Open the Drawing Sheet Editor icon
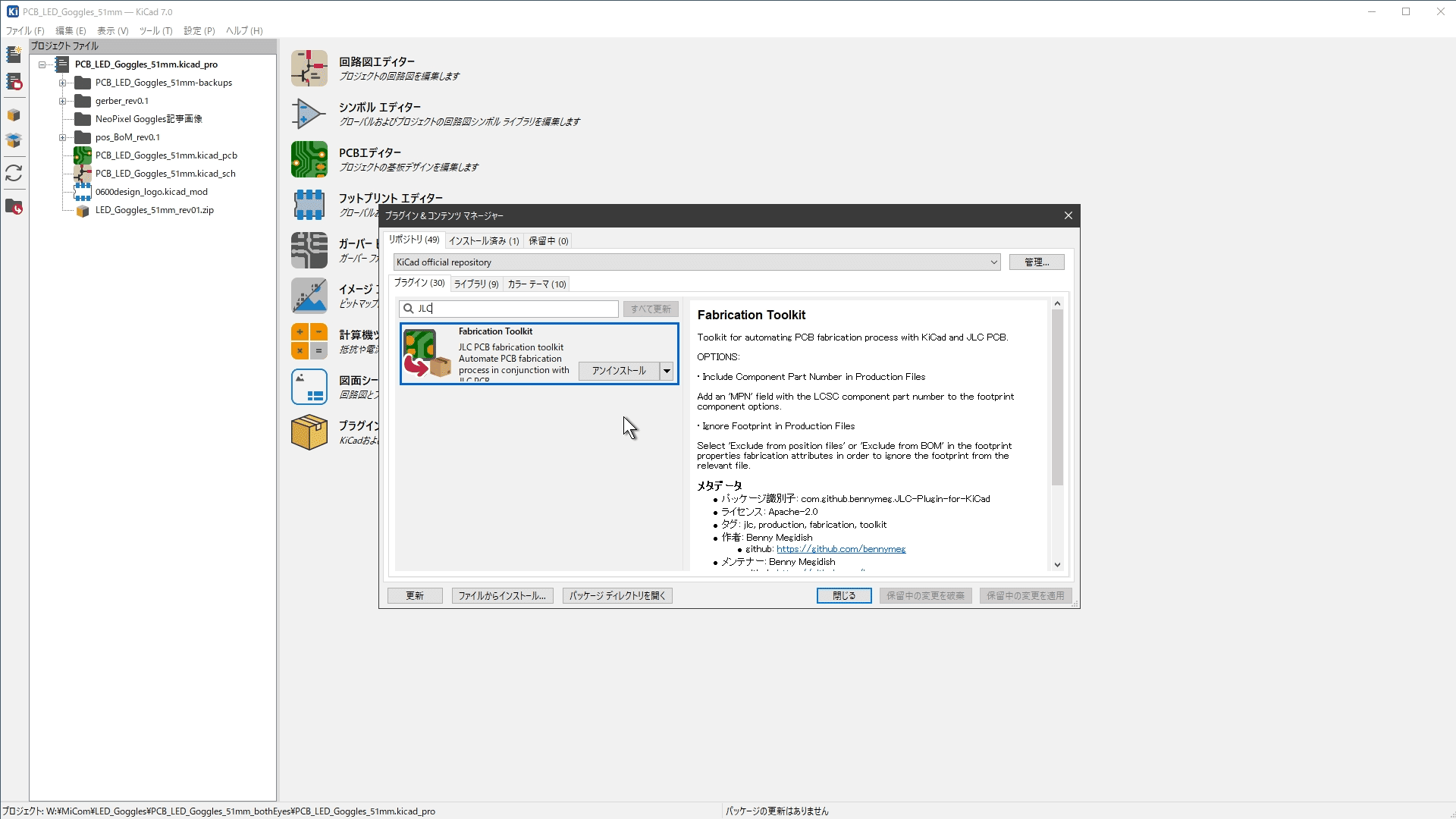This screenshot has height=819, width=1456. pos(309,387)
